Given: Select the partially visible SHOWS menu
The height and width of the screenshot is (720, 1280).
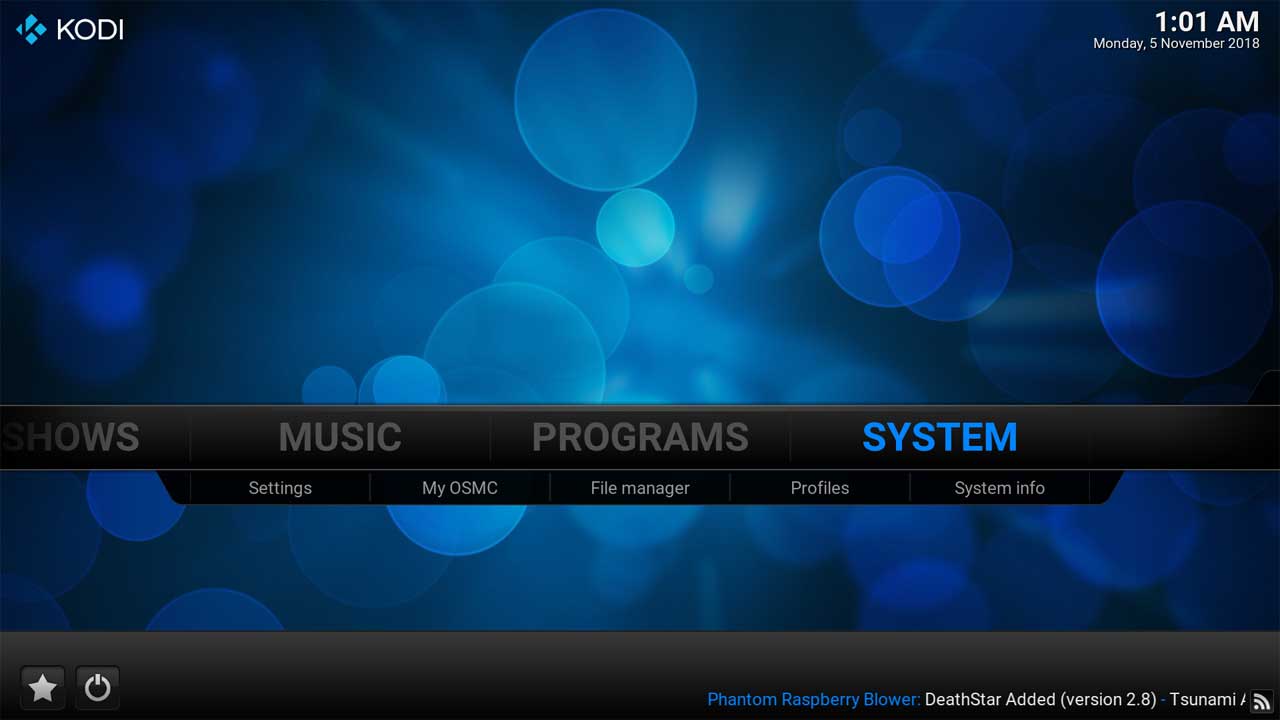Looking at the screenshot, I should 70,438.
